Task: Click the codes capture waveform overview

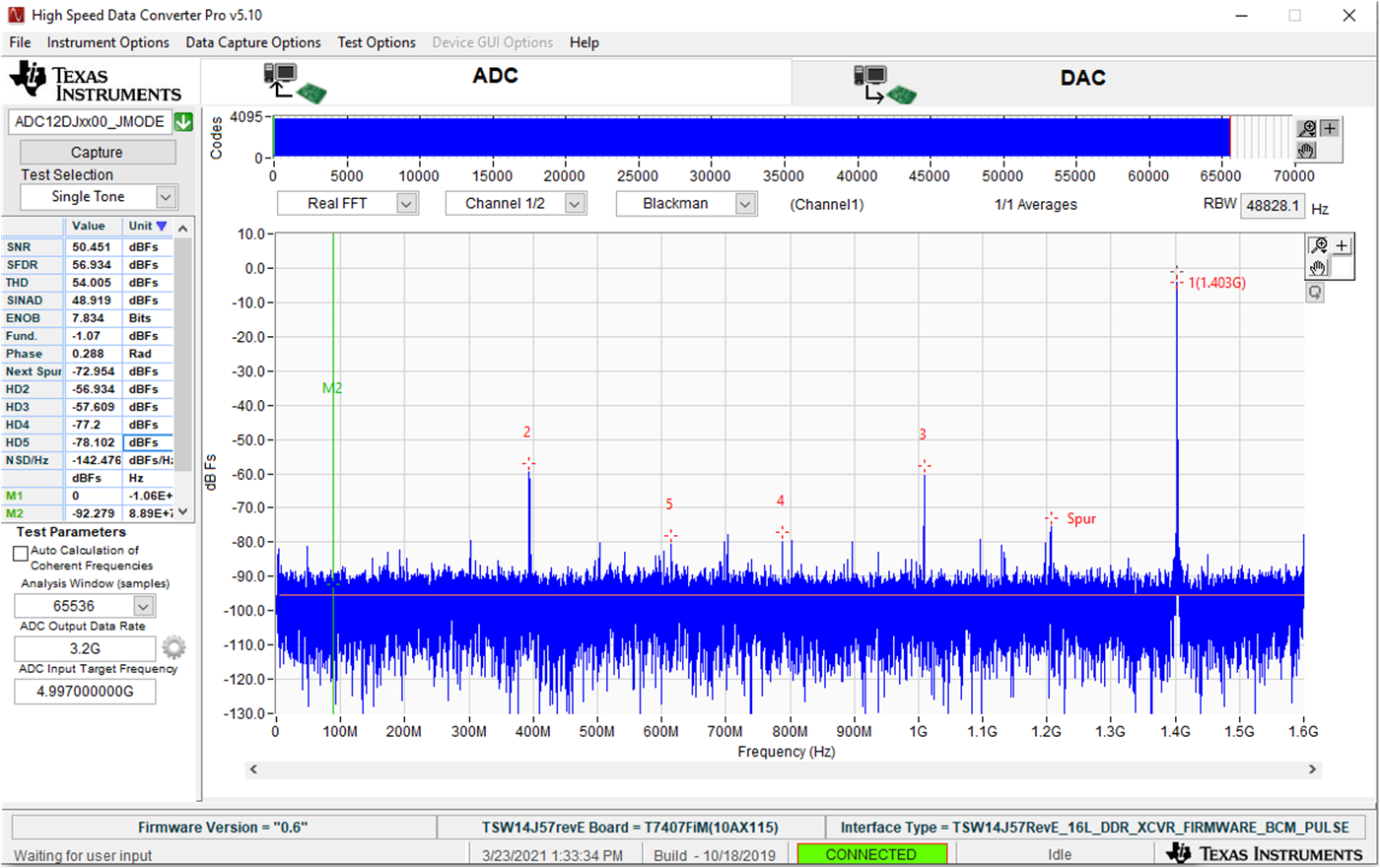Action: click(752, 137)
